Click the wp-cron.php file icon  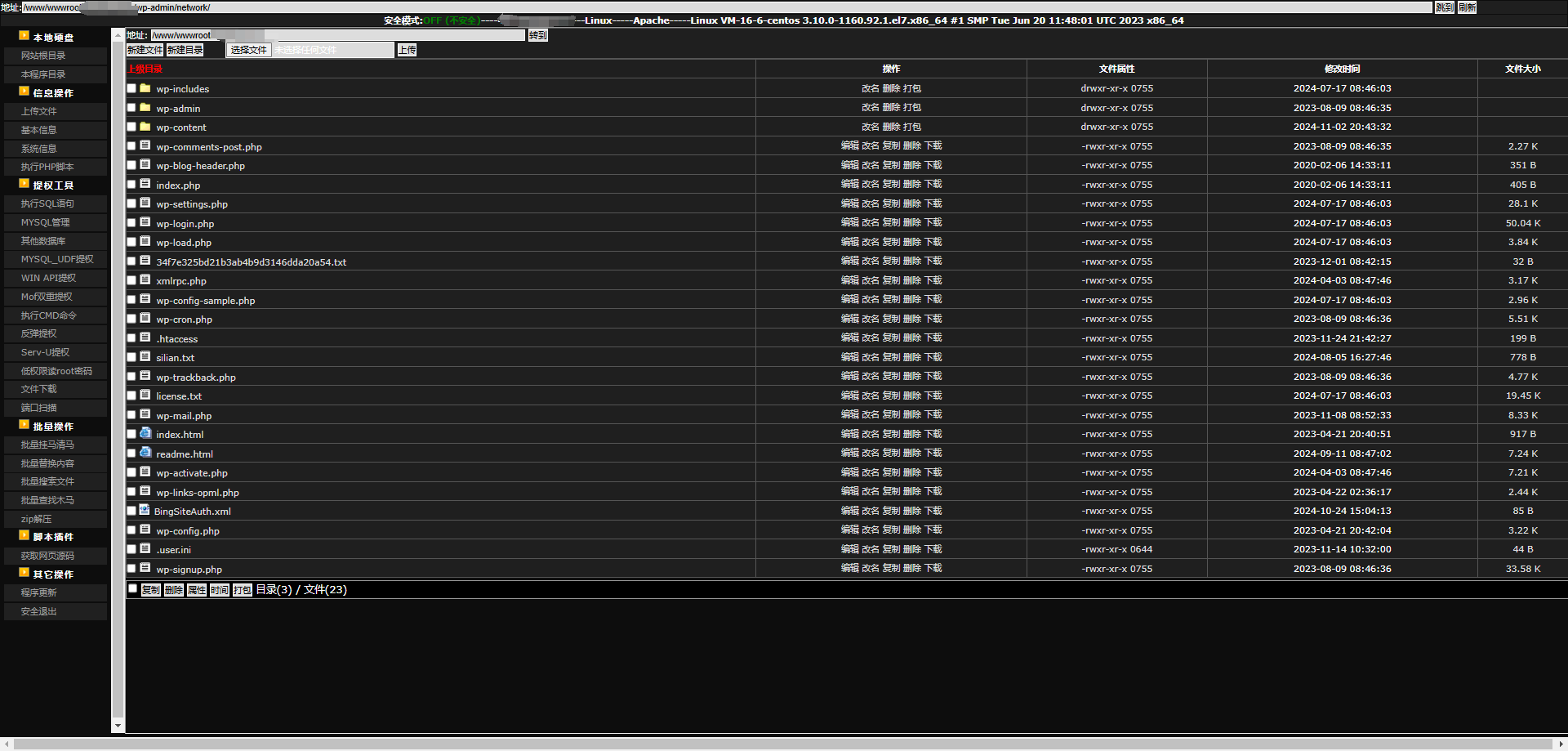(145, 319)
